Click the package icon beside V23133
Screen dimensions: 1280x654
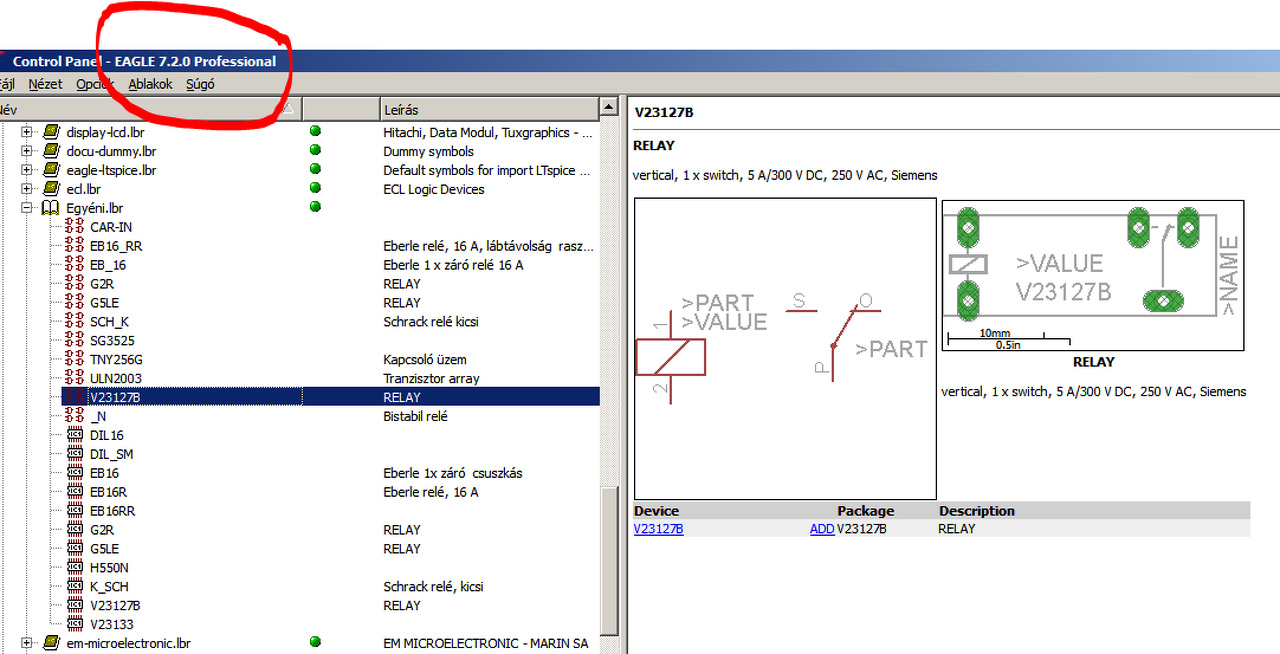[75, 624]
